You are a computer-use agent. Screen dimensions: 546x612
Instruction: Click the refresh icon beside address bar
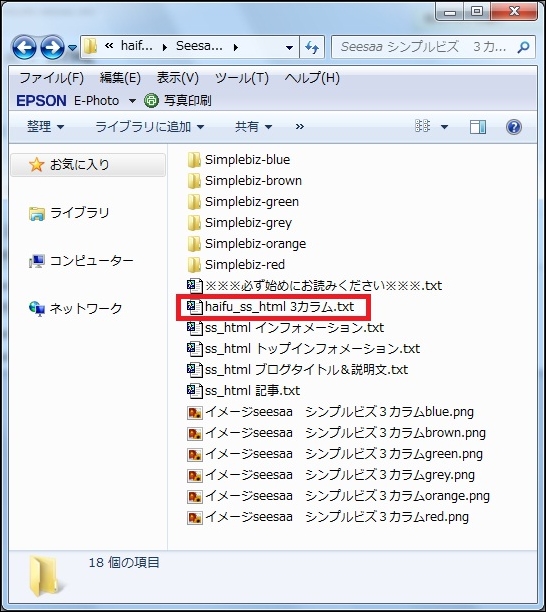pyautogui.click(x=312, y=48)
